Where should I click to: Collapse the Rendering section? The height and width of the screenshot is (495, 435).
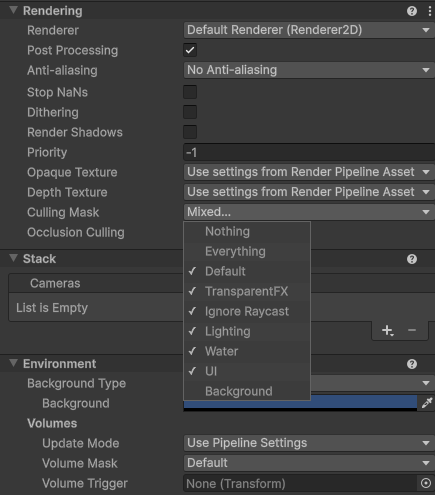click(x=13, y=10)
